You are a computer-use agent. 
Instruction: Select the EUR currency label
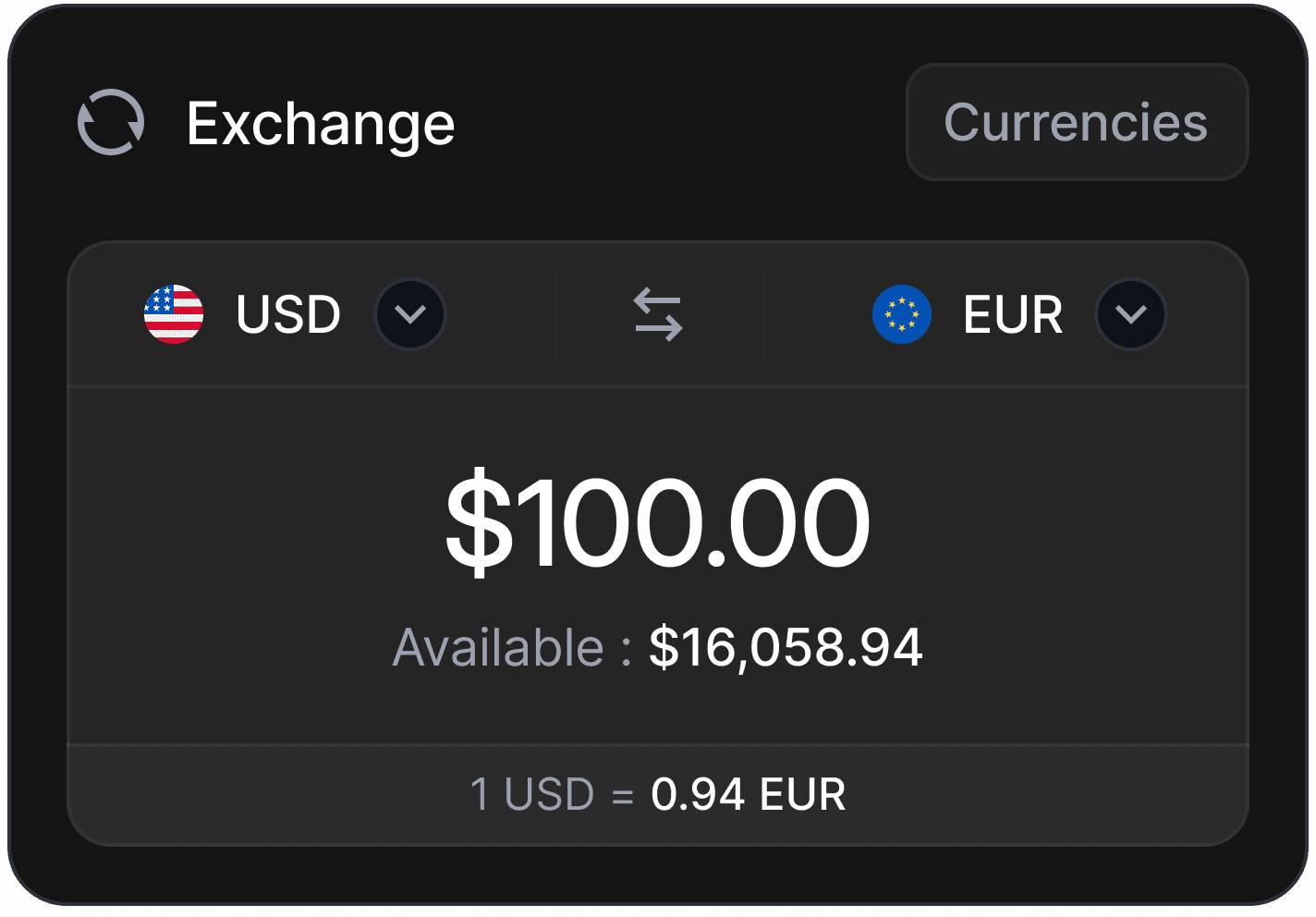pyautogui.click(x=1013, y=315)
